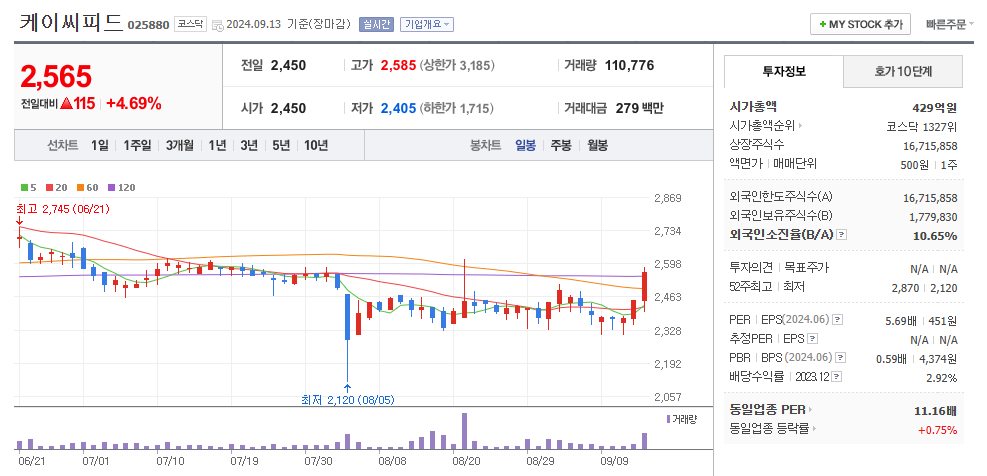Click the 코스닥 market badge
Image resolution: width=987 pixels, height=476 pixels.
click(190, 25)
